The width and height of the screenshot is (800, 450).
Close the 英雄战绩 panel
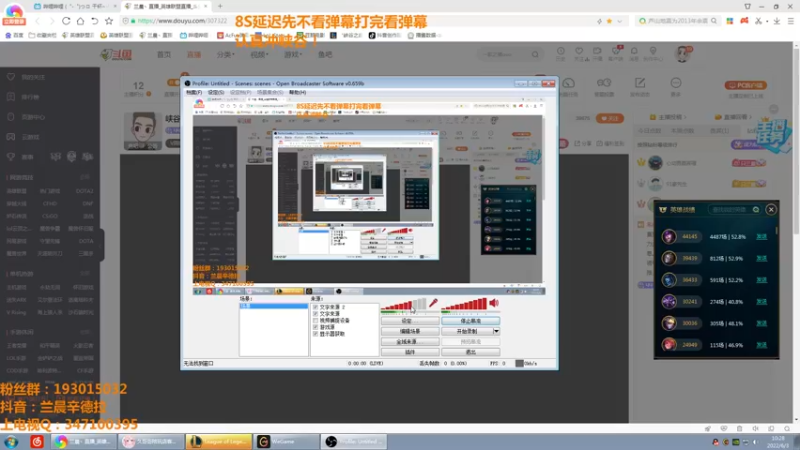pyautogui.click(x=771, y=209)
